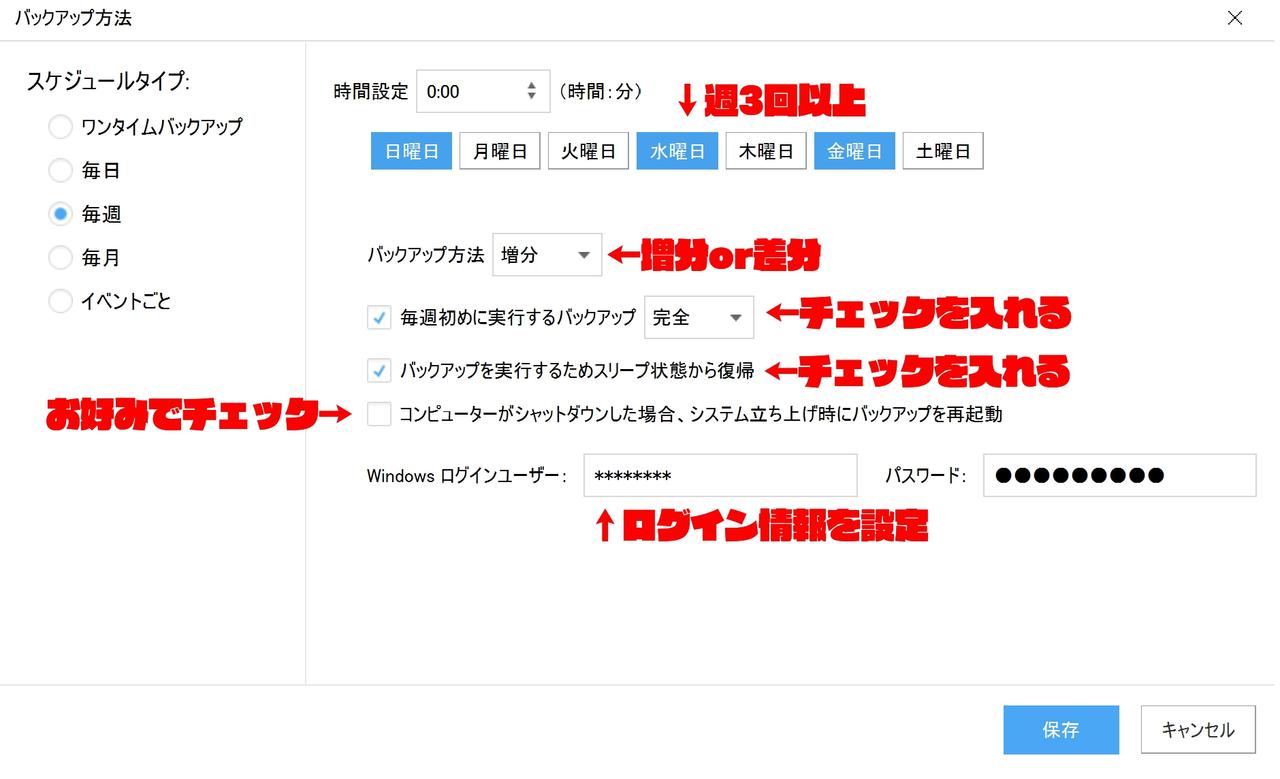Toggle 日曜日 day button
This screenshot has width=1280, height=779.
point(412,151)
